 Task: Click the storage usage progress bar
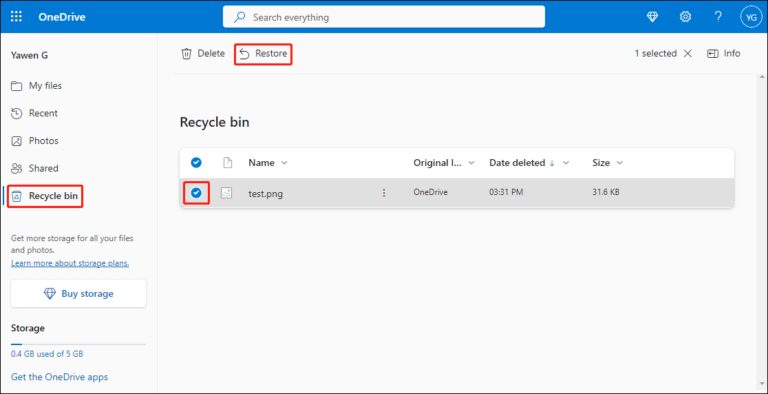coord(78,345)
